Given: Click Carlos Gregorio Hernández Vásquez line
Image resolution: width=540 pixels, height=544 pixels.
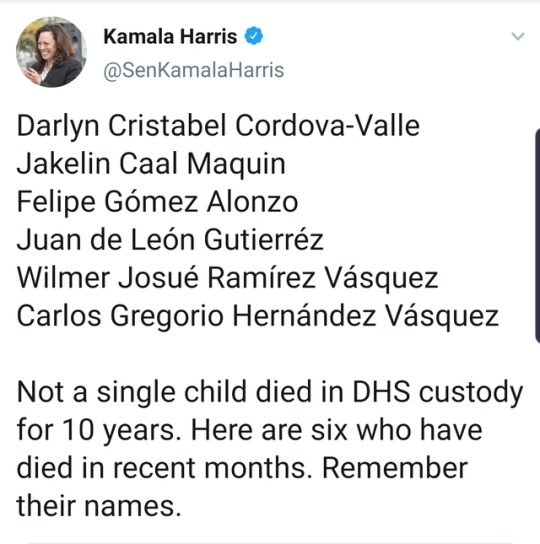Looking at the screenshot, I should [258, 316].
